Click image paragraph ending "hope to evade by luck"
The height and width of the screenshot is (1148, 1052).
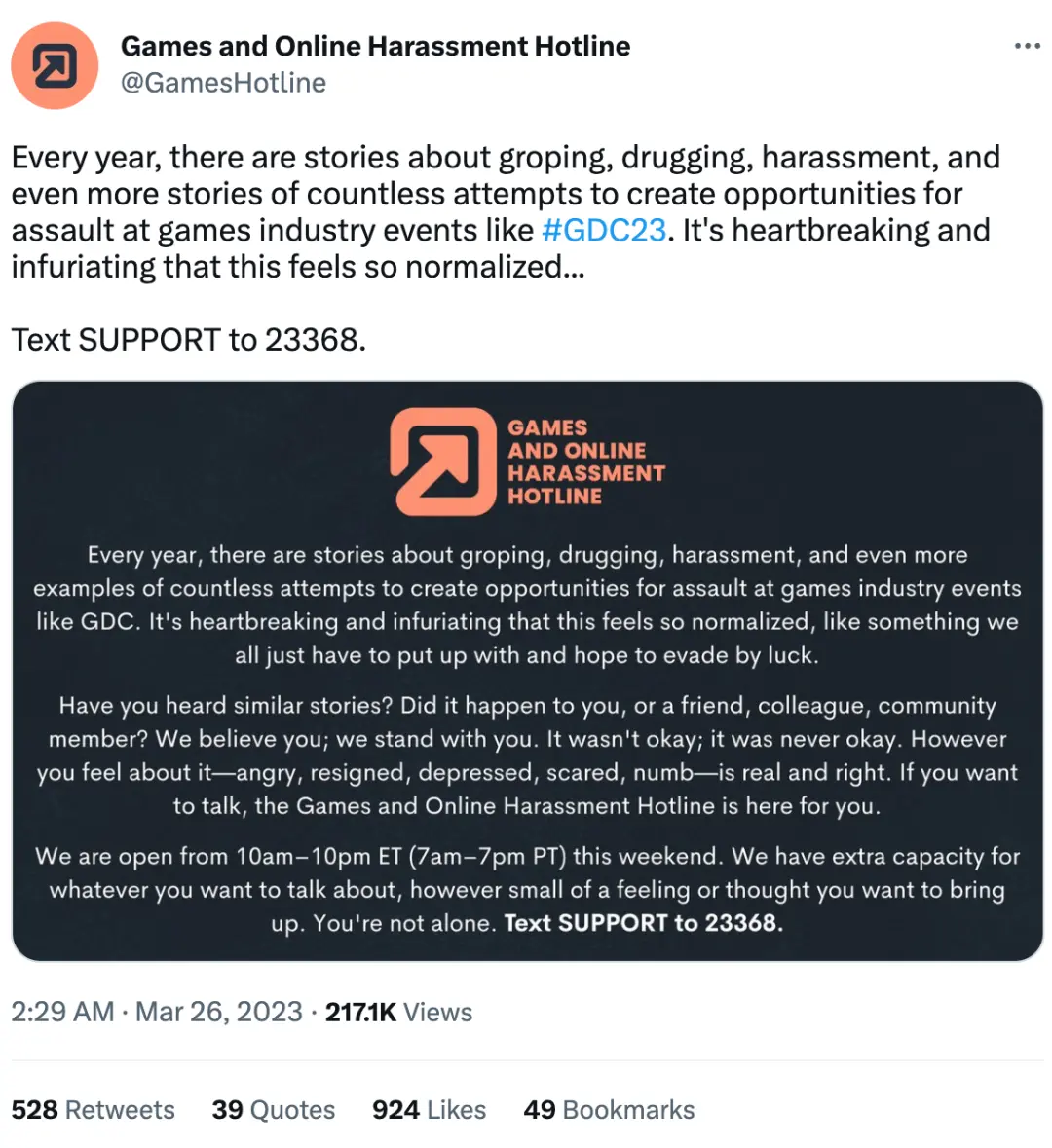[527, 605]
